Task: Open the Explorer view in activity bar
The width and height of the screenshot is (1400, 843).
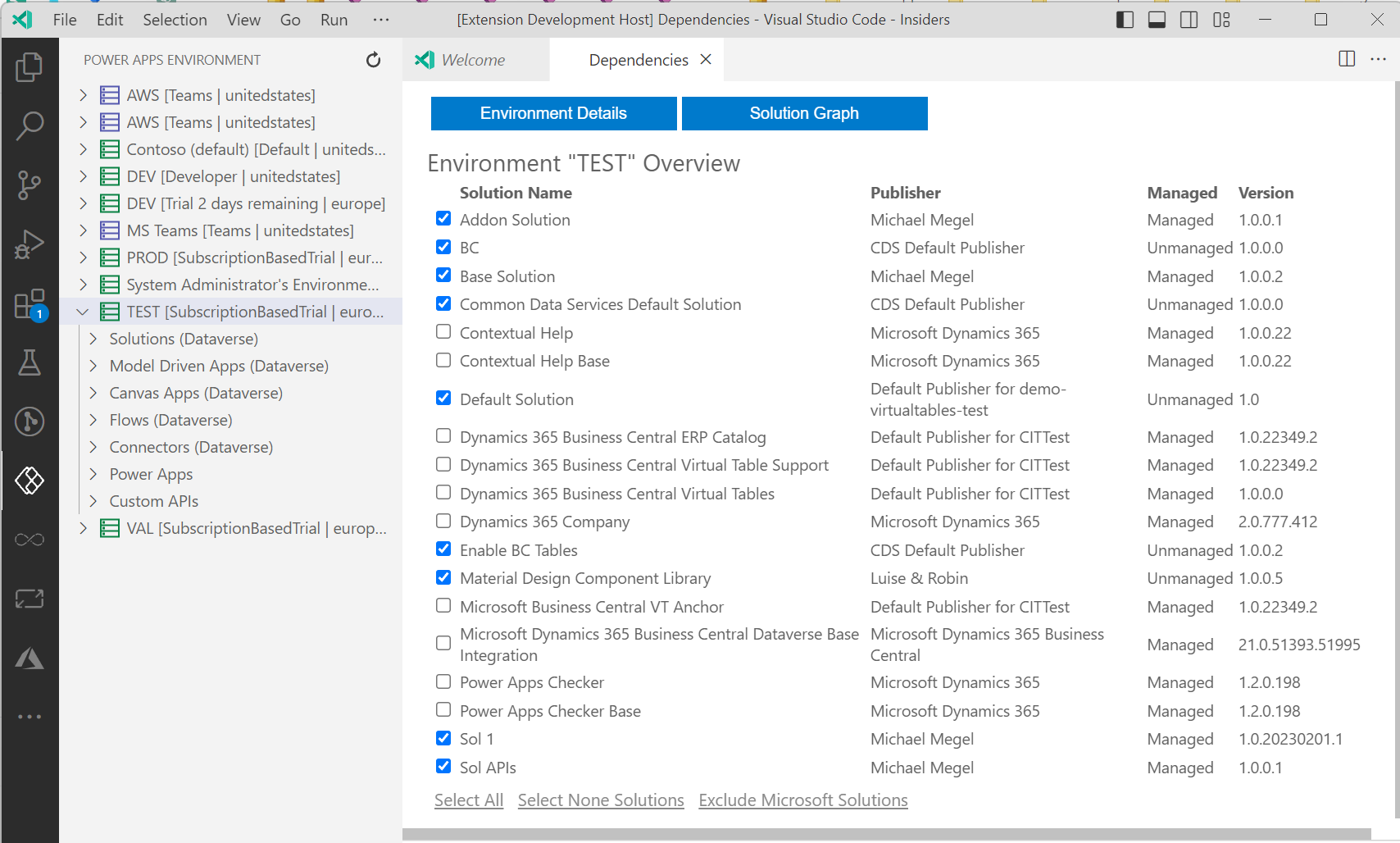Action: [30, 67]
